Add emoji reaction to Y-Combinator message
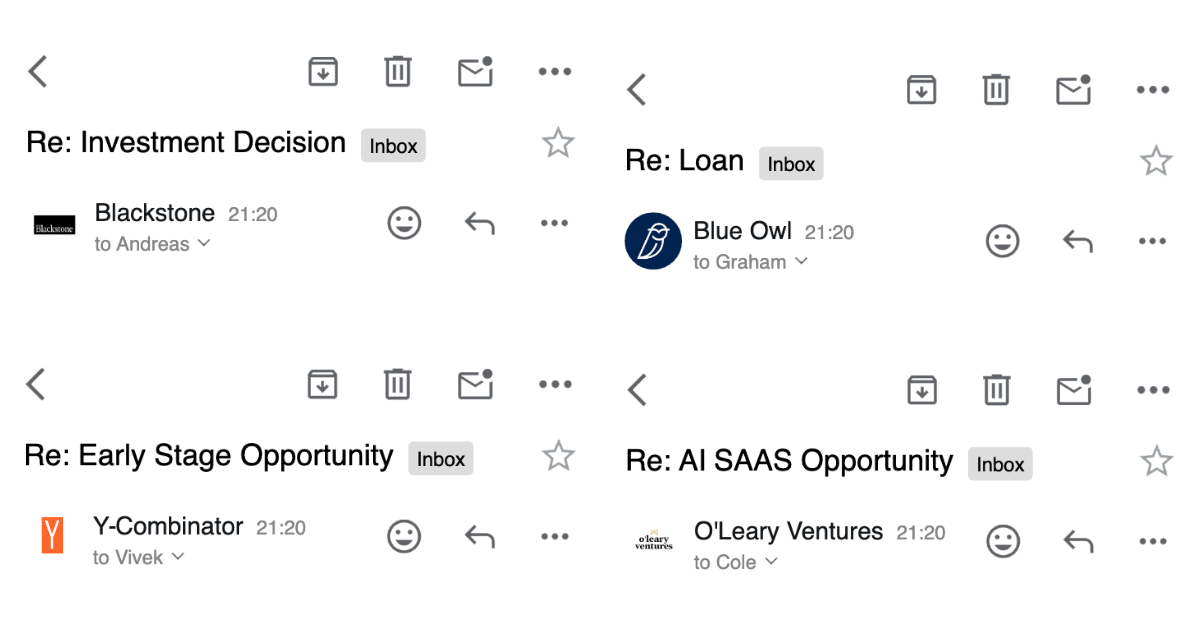Image resolution: width=1200 pixels, height=630 pixels. point(404,537)
